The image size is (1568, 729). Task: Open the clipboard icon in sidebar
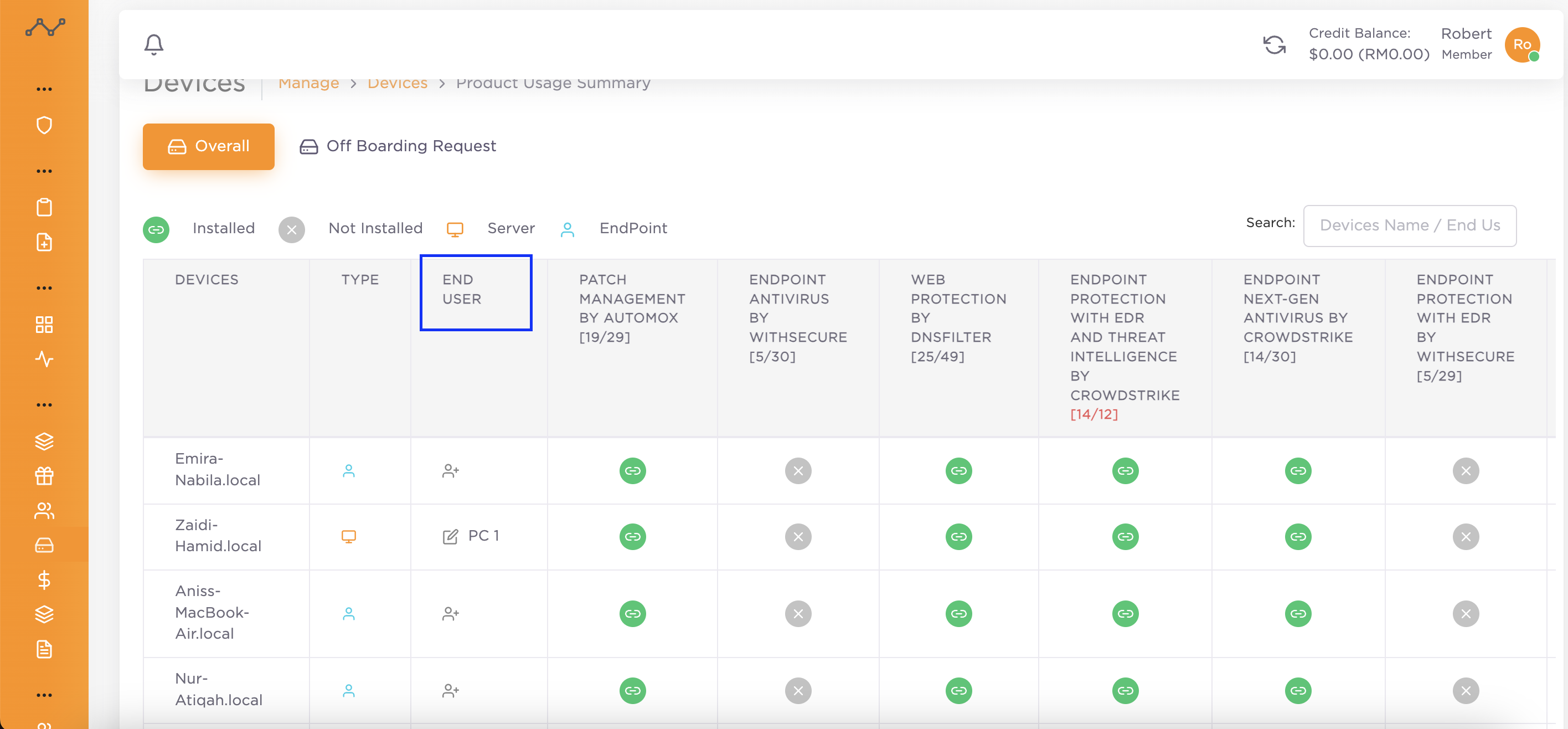pyautogui.click(x=44, y=207)
